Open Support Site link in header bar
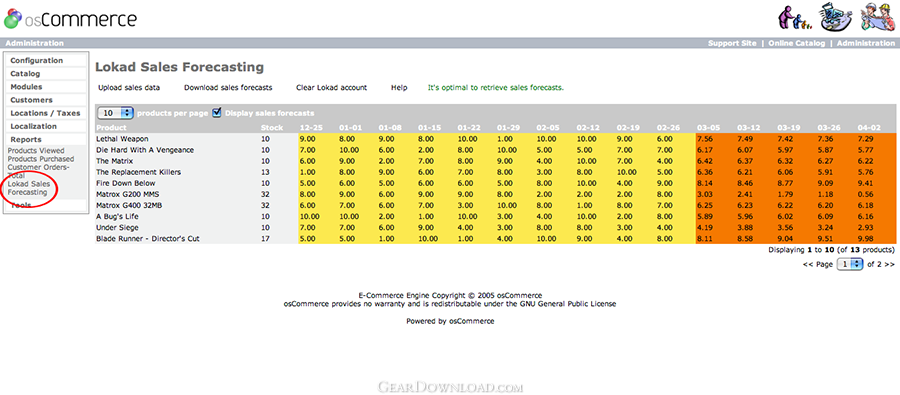Viewport: 900px width, 395px height. [x=732, y=43]
